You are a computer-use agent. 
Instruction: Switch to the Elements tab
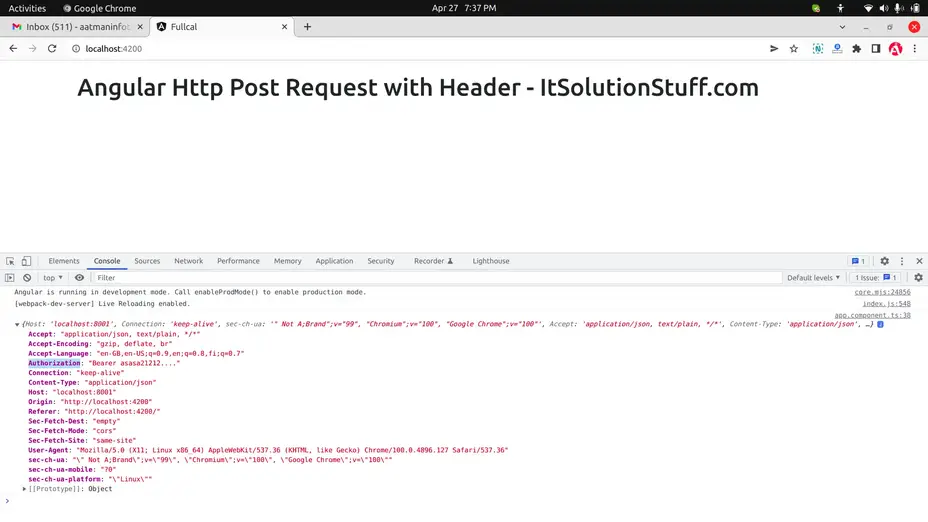coord(64,261)
